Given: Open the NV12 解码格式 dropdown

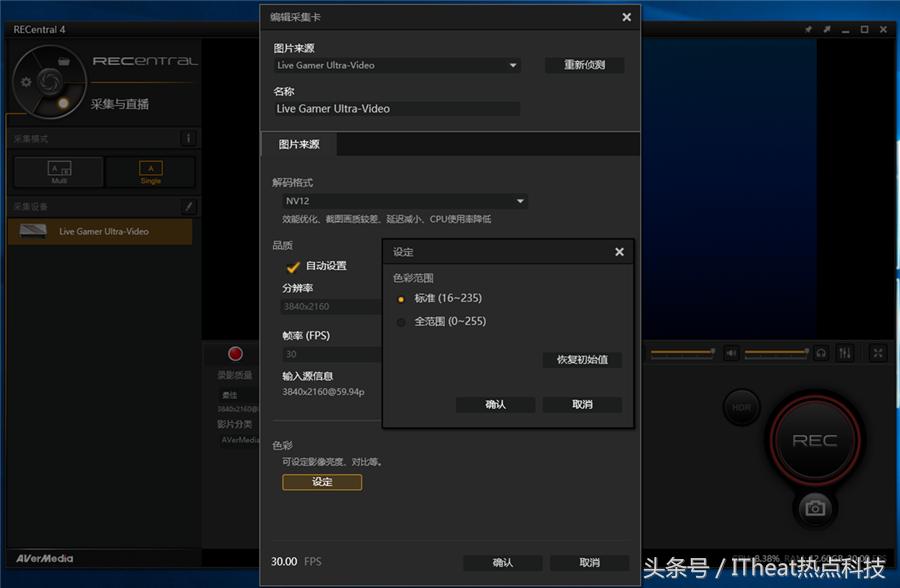Looking at the screenshot, I should [x=400, y=200].
